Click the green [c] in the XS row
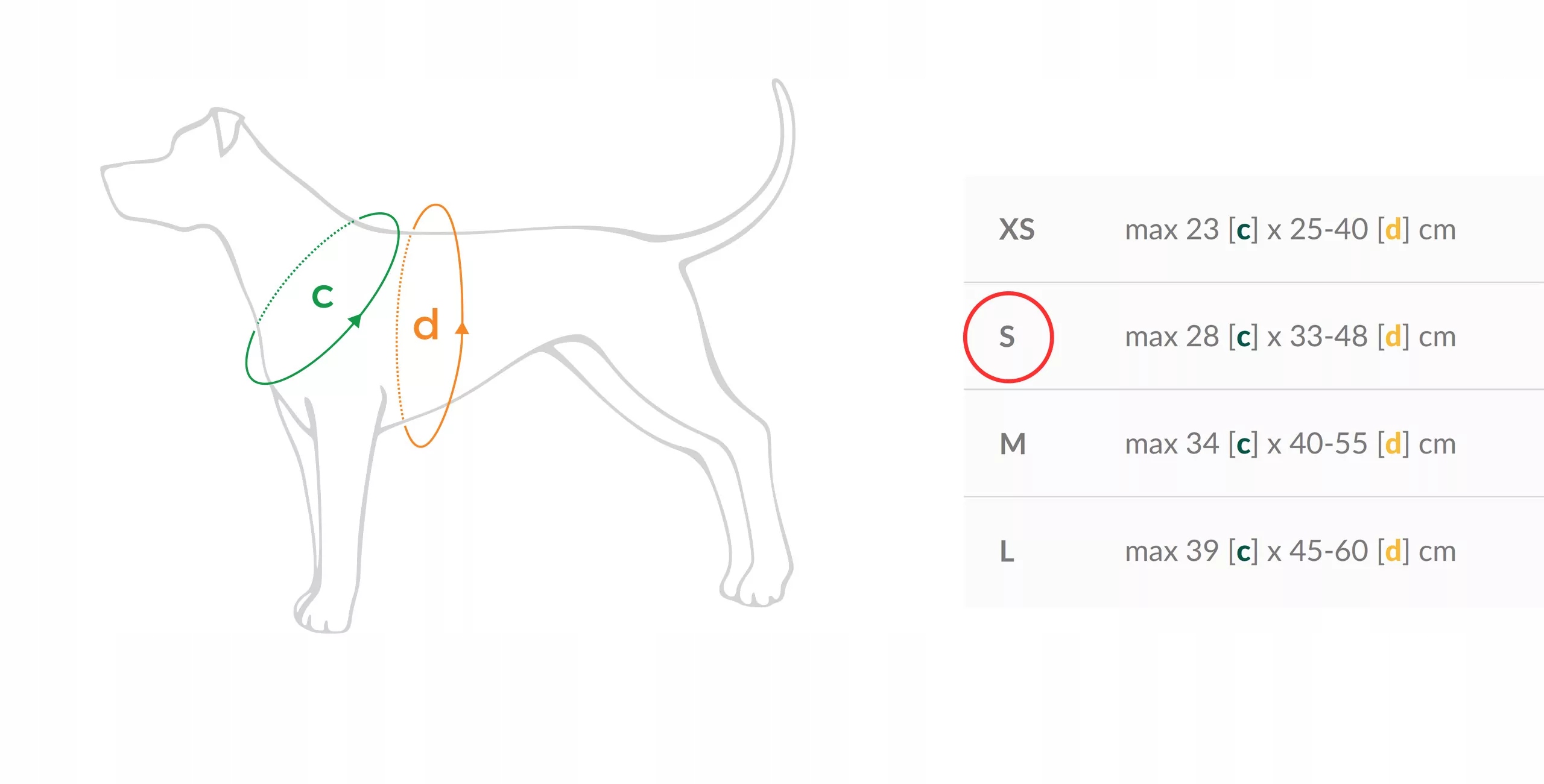1544x784 pixels. pyautogui.click(x=1244, y=230)
